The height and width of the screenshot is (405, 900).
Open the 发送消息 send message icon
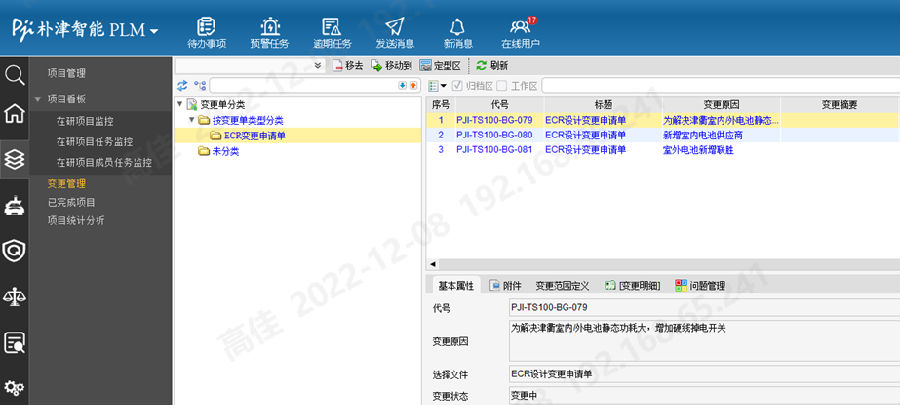coord(394,26)
